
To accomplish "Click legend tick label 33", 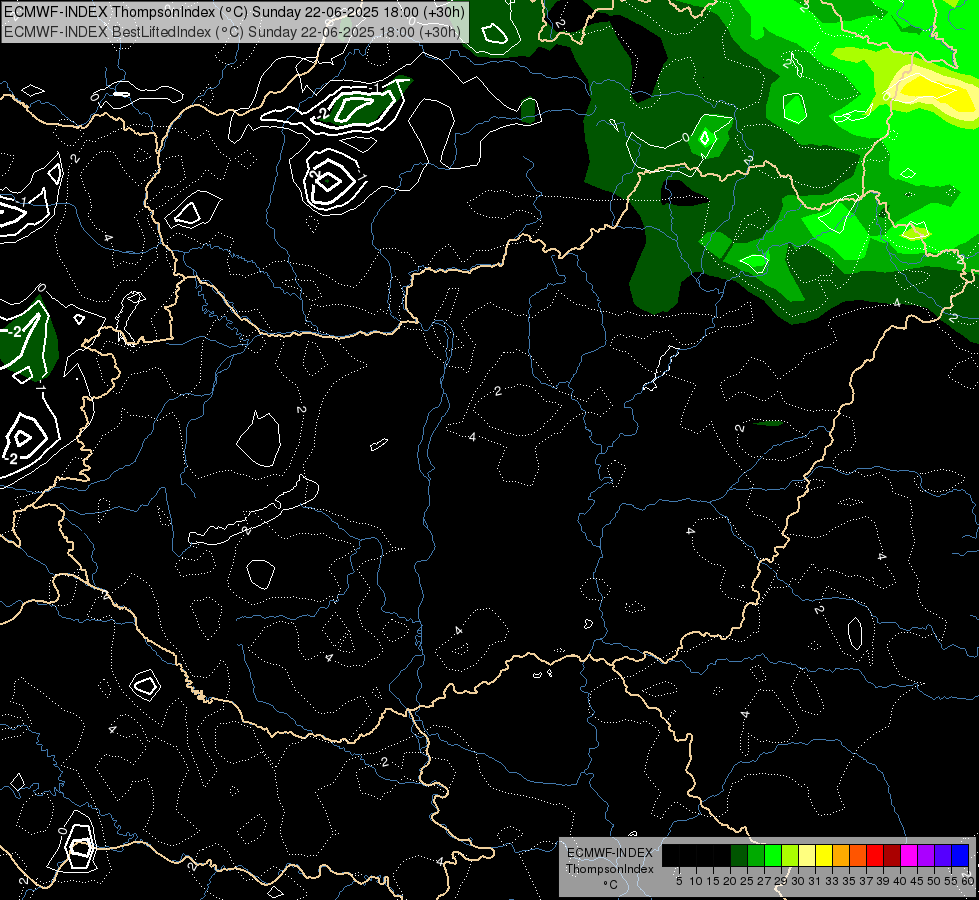I will (832, 881).
